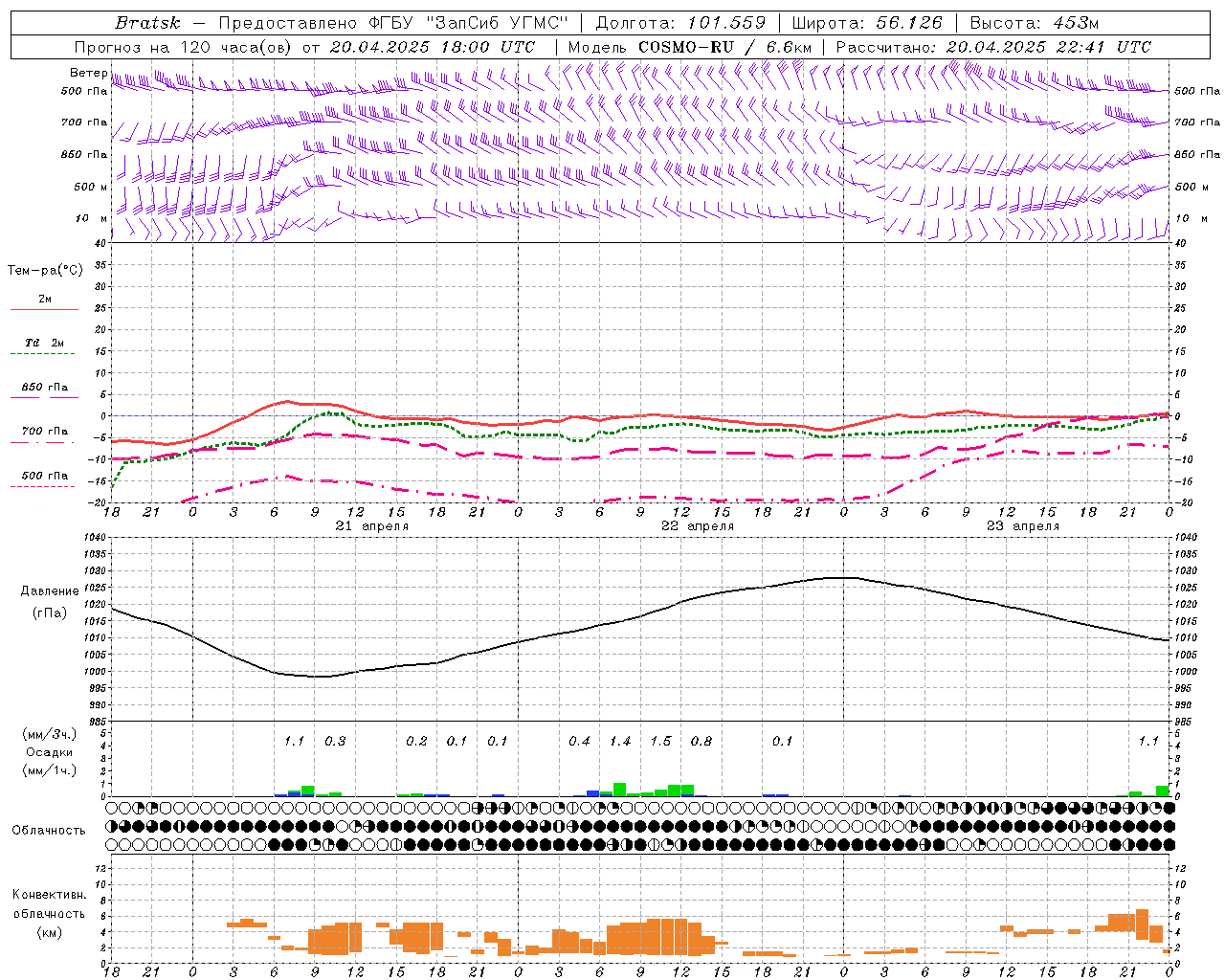Click the Конвективн. convective cloud label
The height and width of the screenshot is (980, 1225).
(49, 895)
